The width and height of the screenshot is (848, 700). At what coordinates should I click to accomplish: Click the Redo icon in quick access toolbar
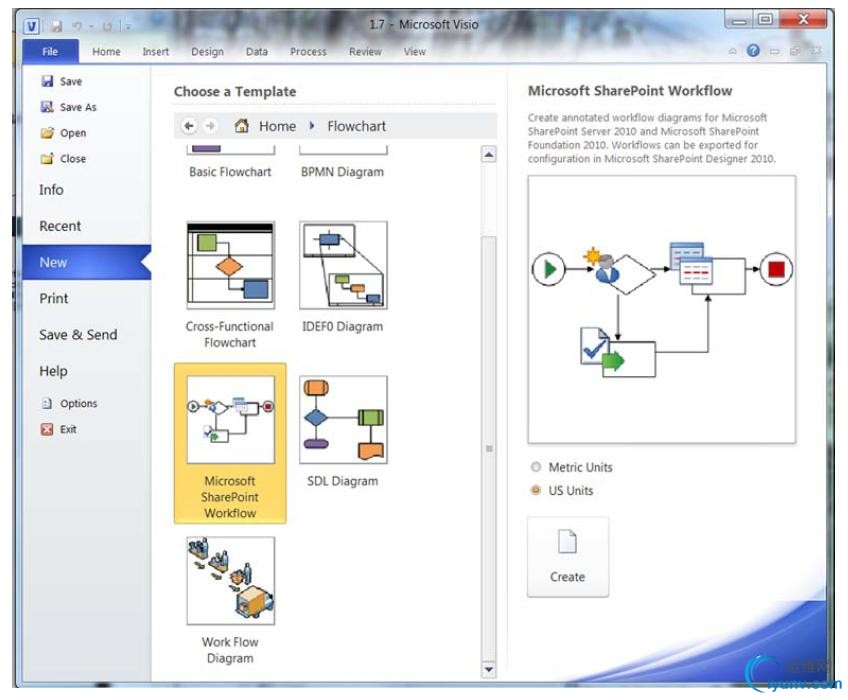coord(107,26)
